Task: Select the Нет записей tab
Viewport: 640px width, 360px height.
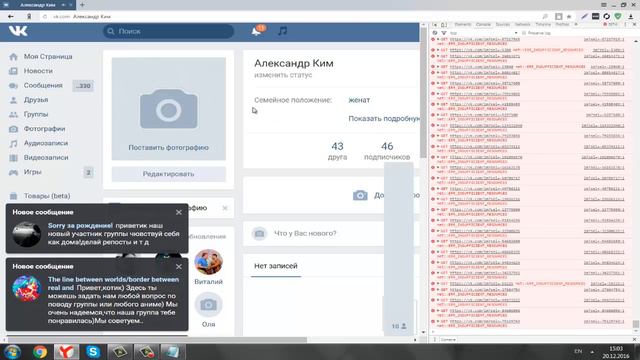Action: pos(276,266)
